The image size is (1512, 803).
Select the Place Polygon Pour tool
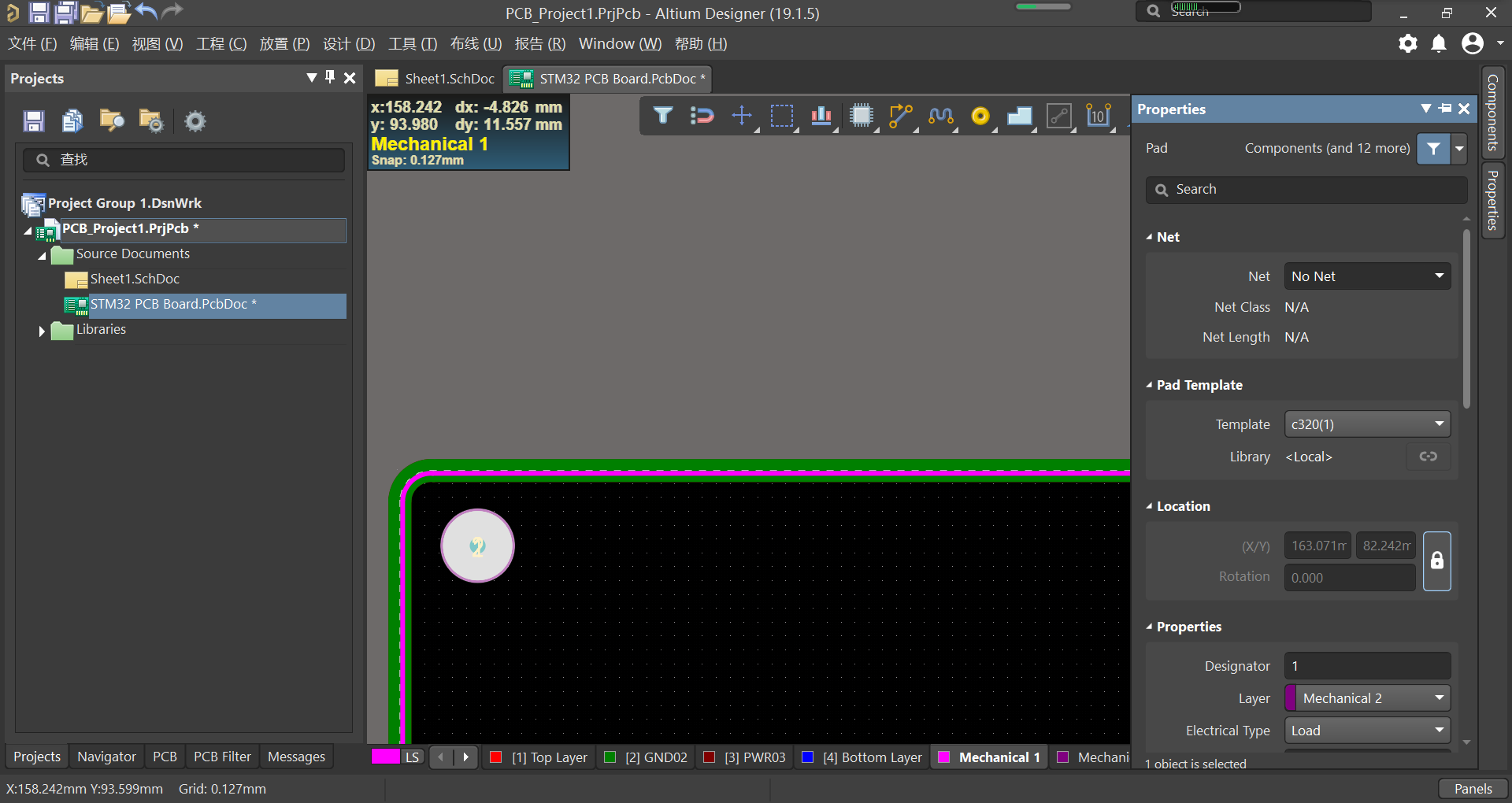coord(1020,116)
